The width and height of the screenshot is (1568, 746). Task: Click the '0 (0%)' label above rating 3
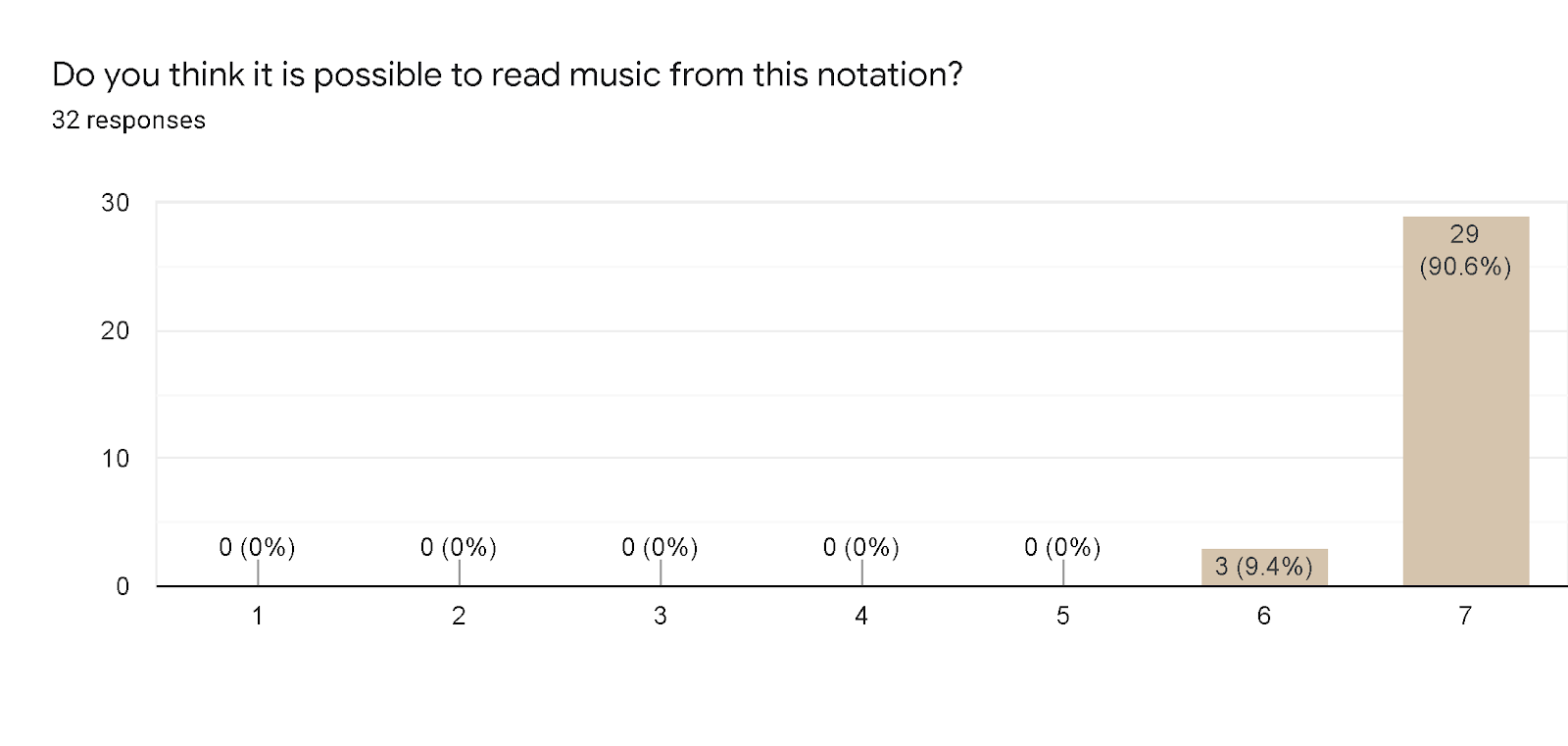660,547
